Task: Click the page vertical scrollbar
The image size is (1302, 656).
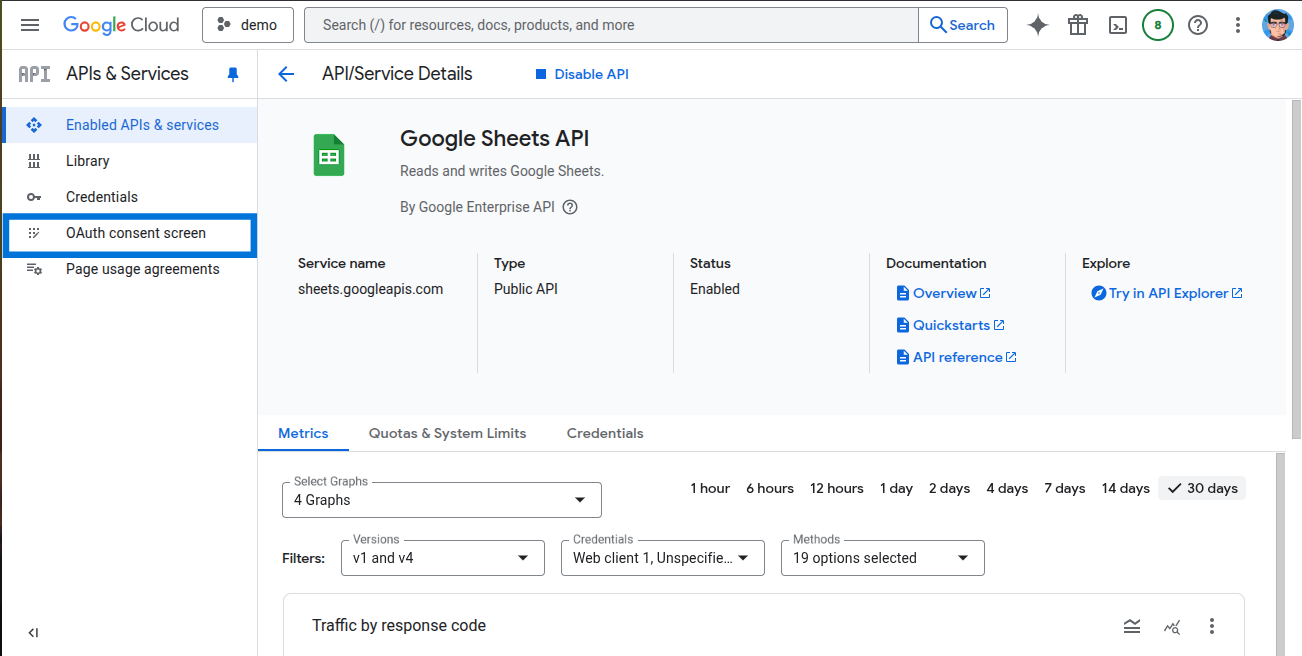Action: click(1296, 270)
